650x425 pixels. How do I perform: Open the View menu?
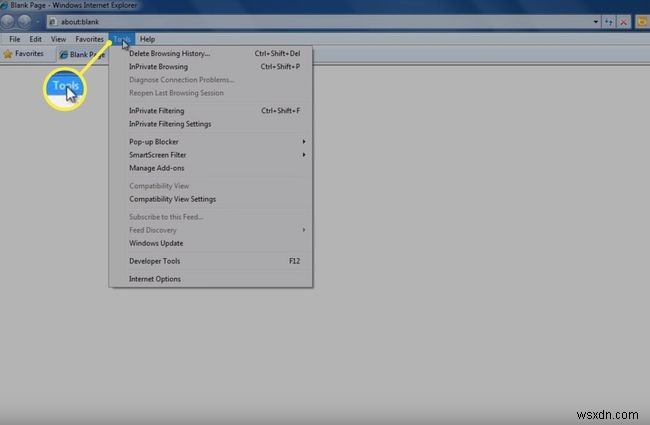(x=58, y=39)
